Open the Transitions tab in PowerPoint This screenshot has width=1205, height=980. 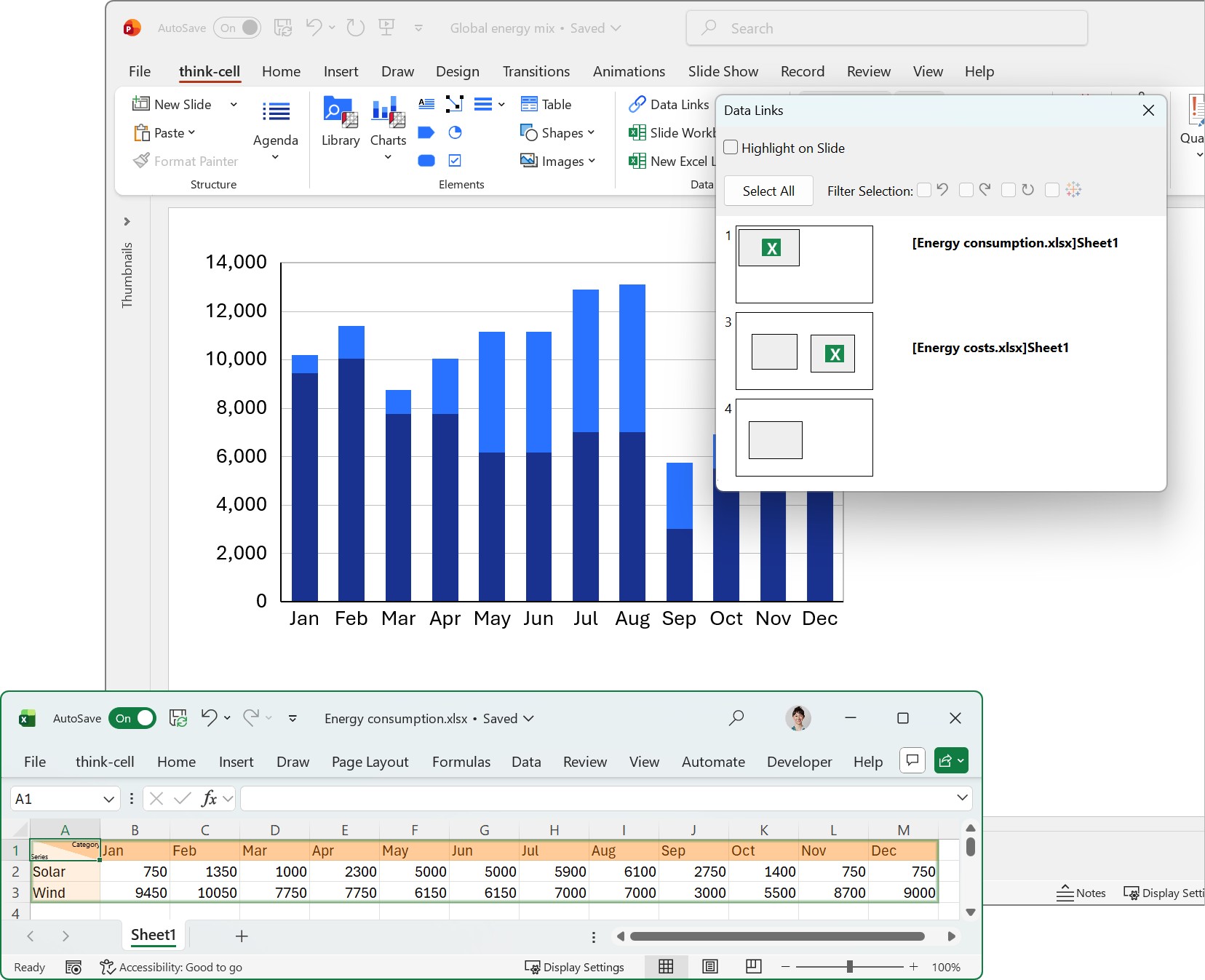[x=536, y=71]
